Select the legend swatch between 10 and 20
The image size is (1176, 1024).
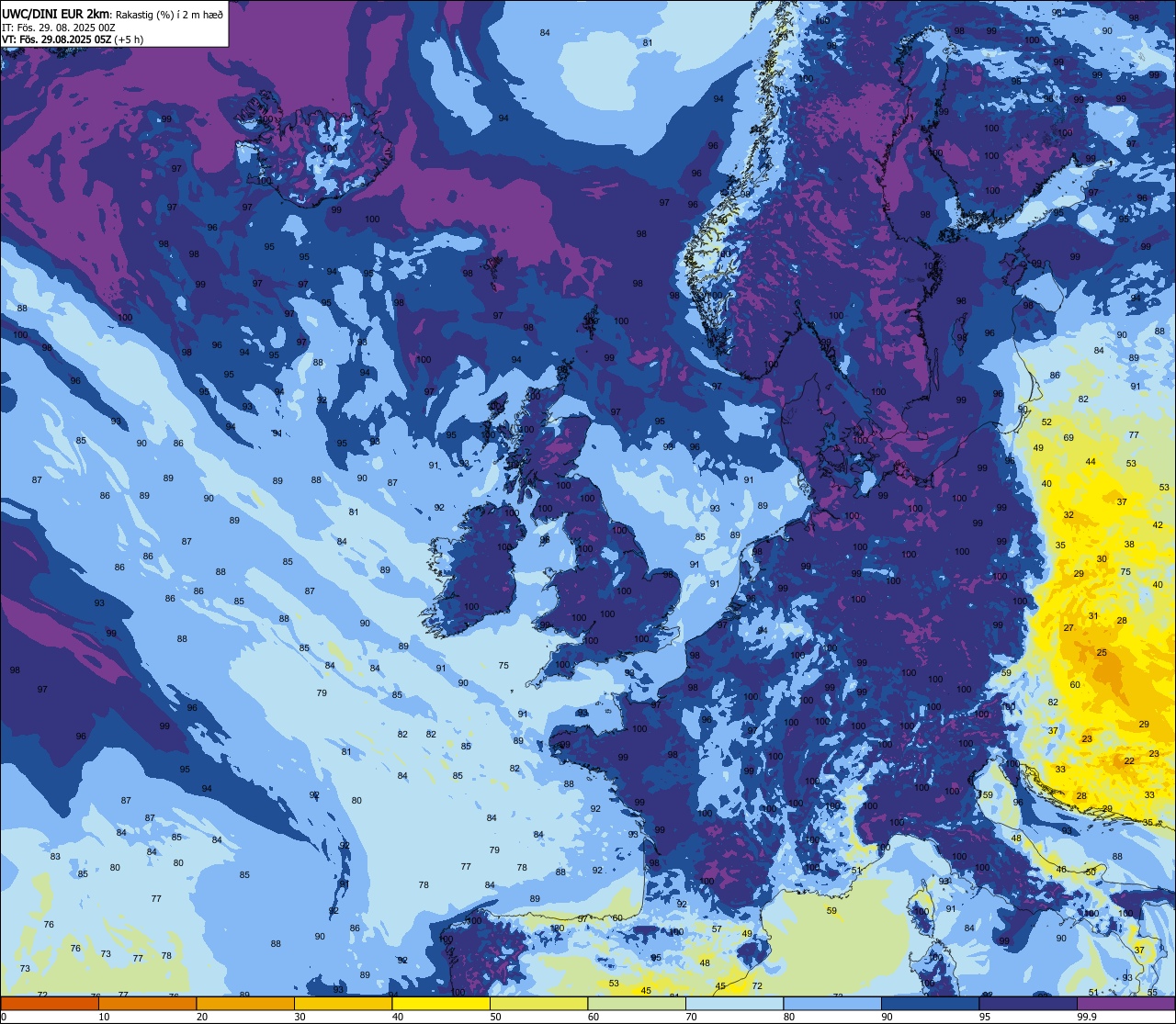pyautogui.click(x=147, y=1004)
